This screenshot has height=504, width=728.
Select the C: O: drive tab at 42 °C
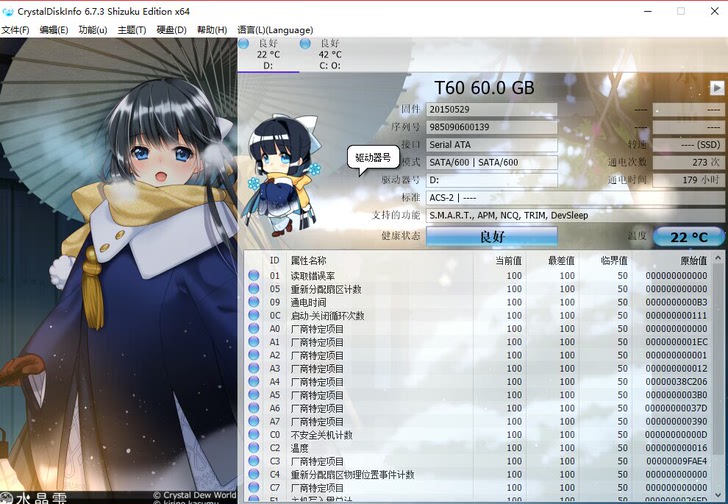coord(330,55)
